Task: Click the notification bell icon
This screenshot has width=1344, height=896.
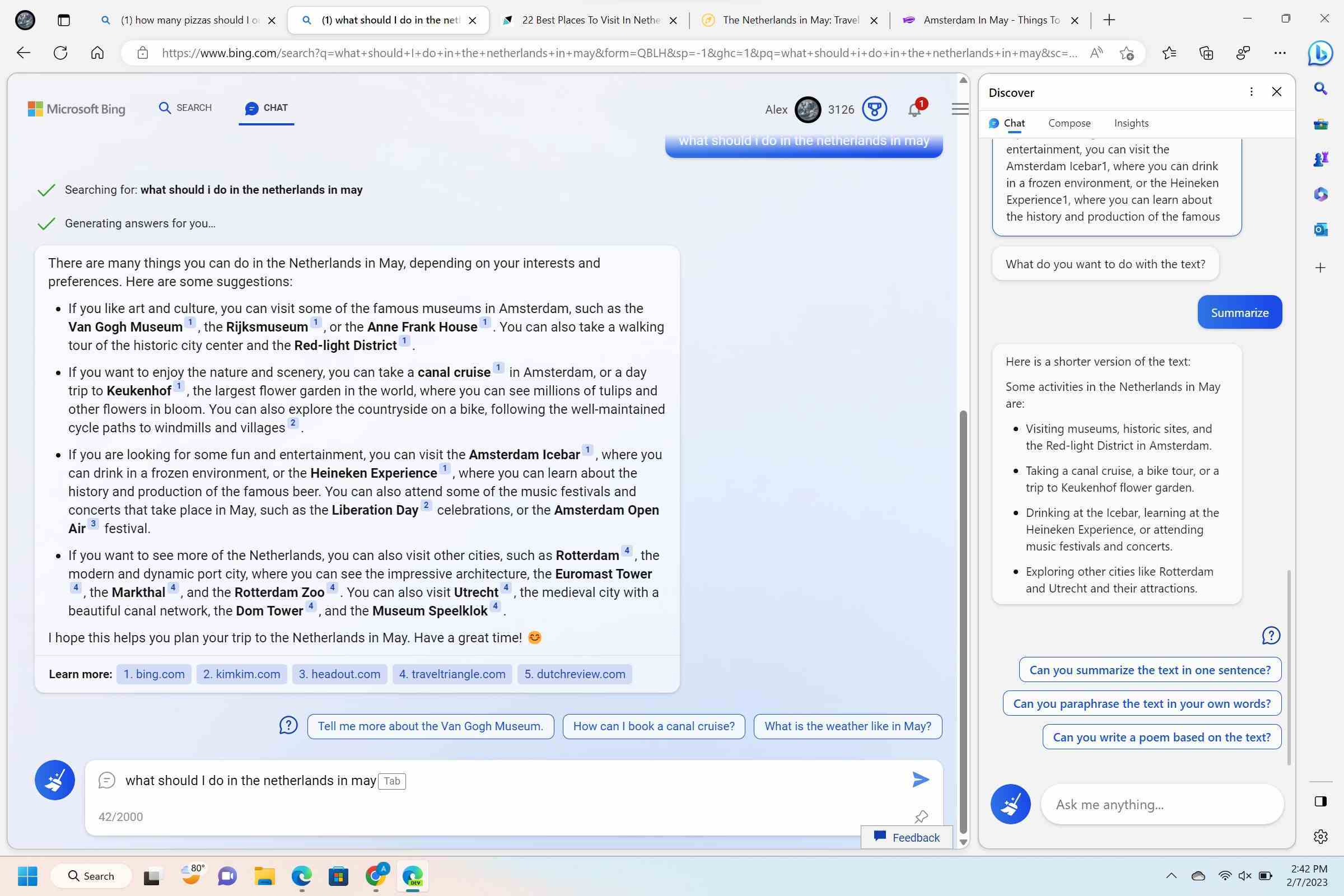Action: [x=916, y=108]
